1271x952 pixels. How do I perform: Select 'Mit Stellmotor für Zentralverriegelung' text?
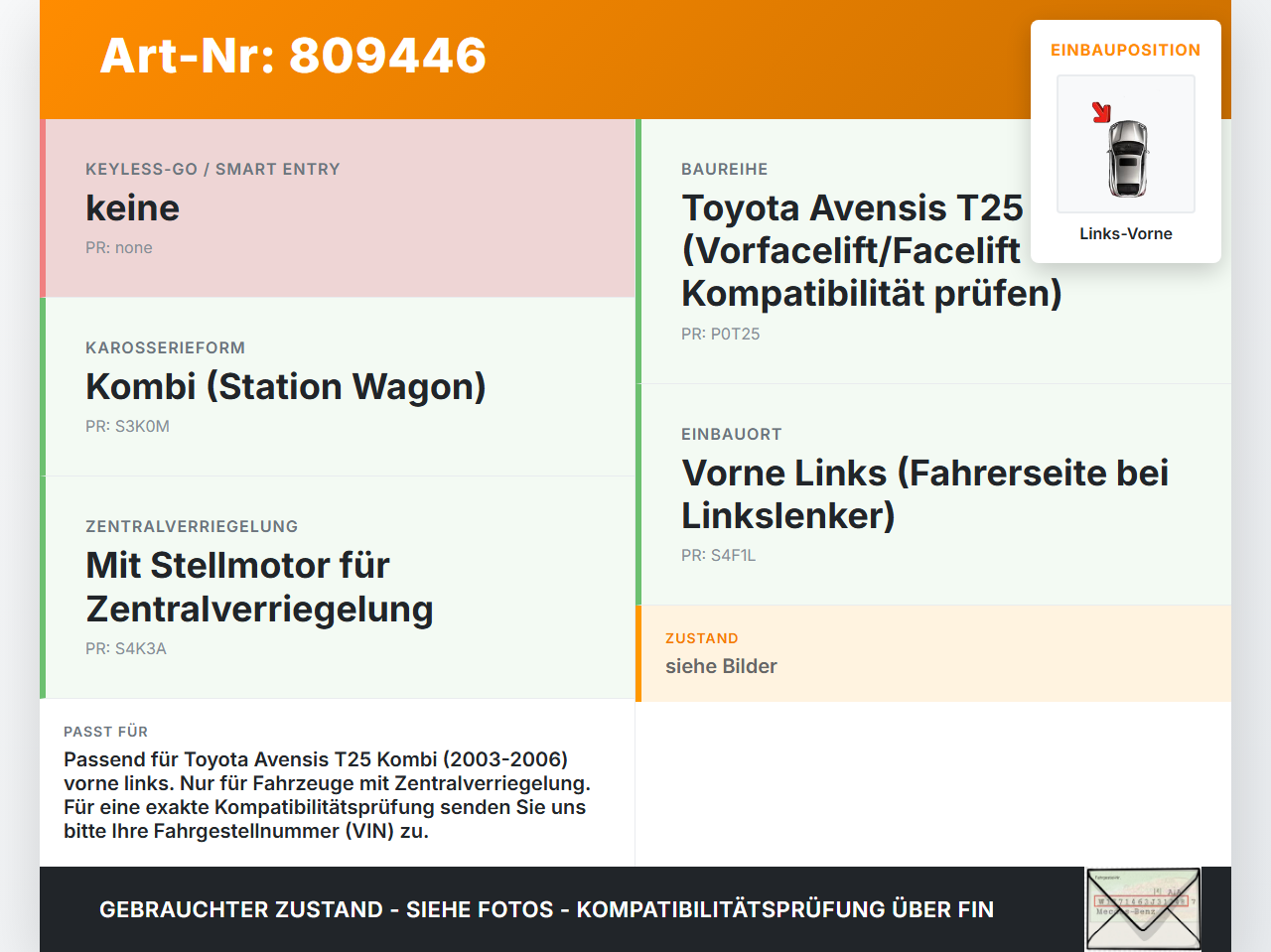pos(259,587)
